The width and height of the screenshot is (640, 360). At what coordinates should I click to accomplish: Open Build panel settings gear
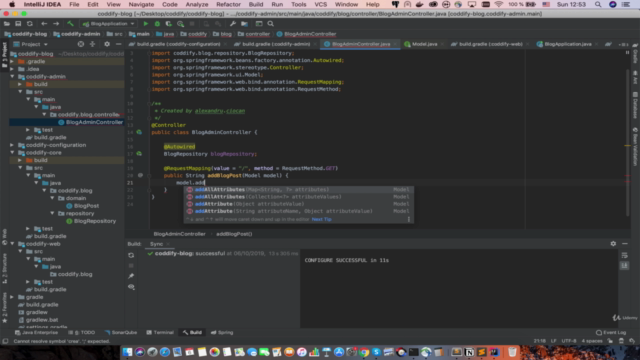click(613, 244)
